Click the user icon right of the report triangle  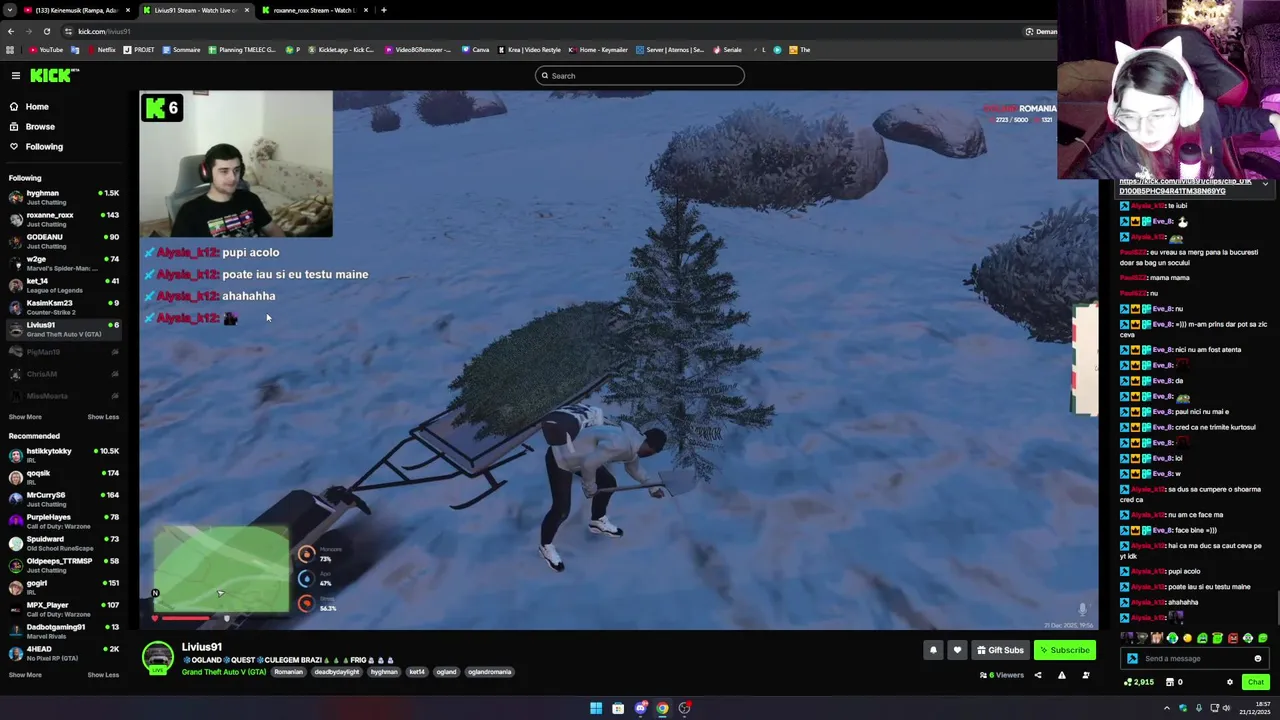(x=1085, y=676)
